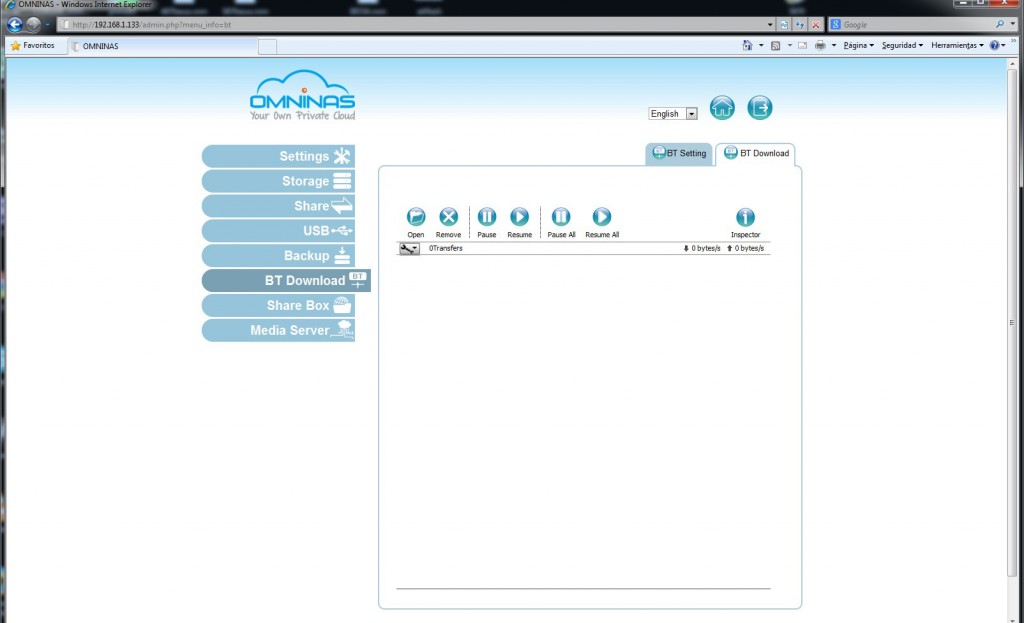Viewport: 1024px width, 623px height.
Task: Open the Seguridad menu
Action: (902, 46)
